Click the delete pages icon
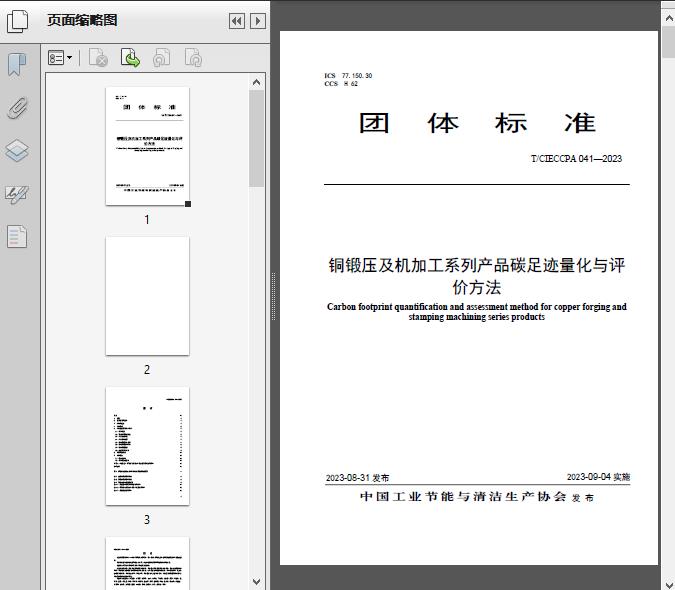This screenshot has width=675, height=590. click(x=98, y=58)
